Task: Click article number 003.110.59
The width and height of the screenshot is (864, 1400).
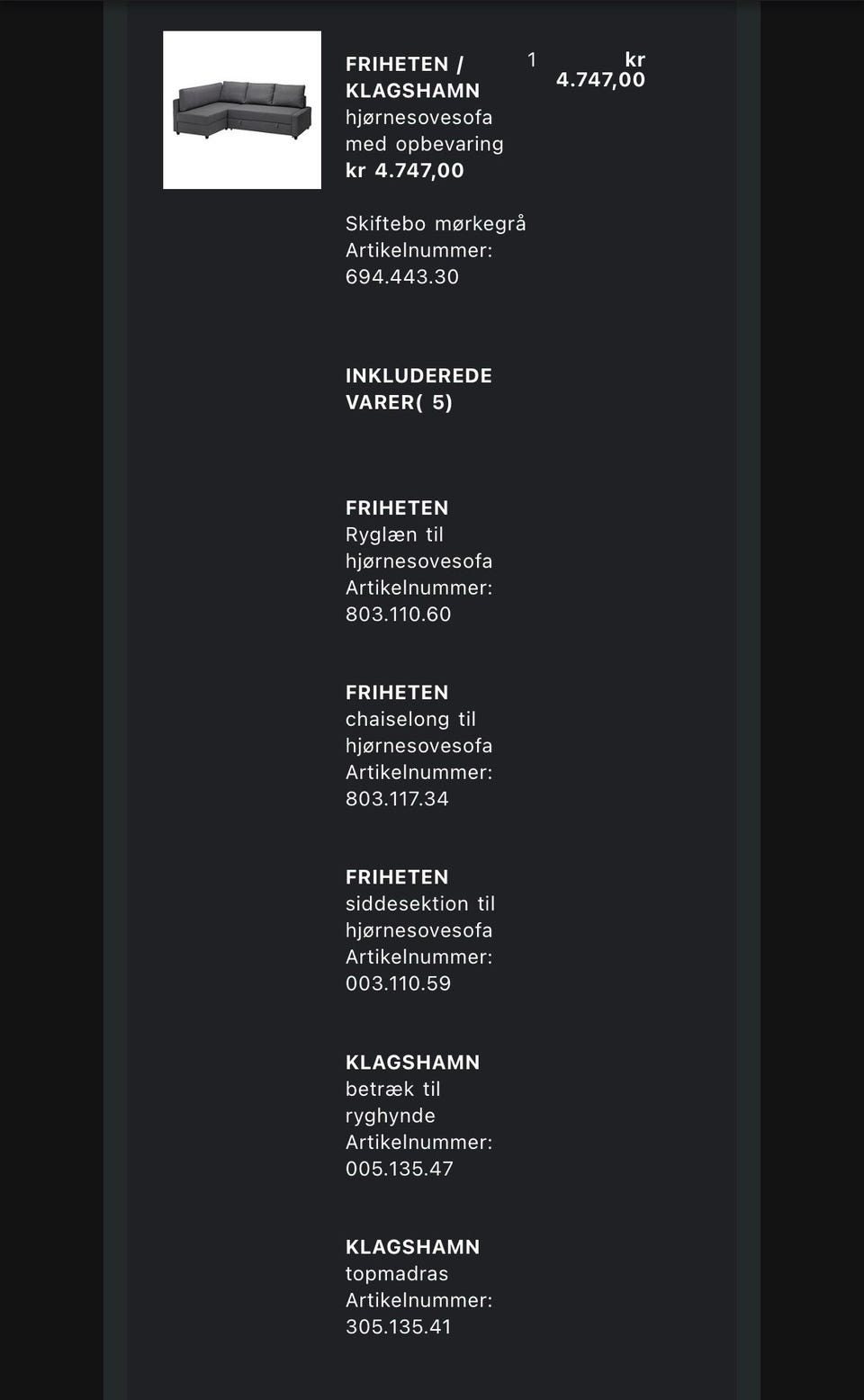Action: [398, 983]
